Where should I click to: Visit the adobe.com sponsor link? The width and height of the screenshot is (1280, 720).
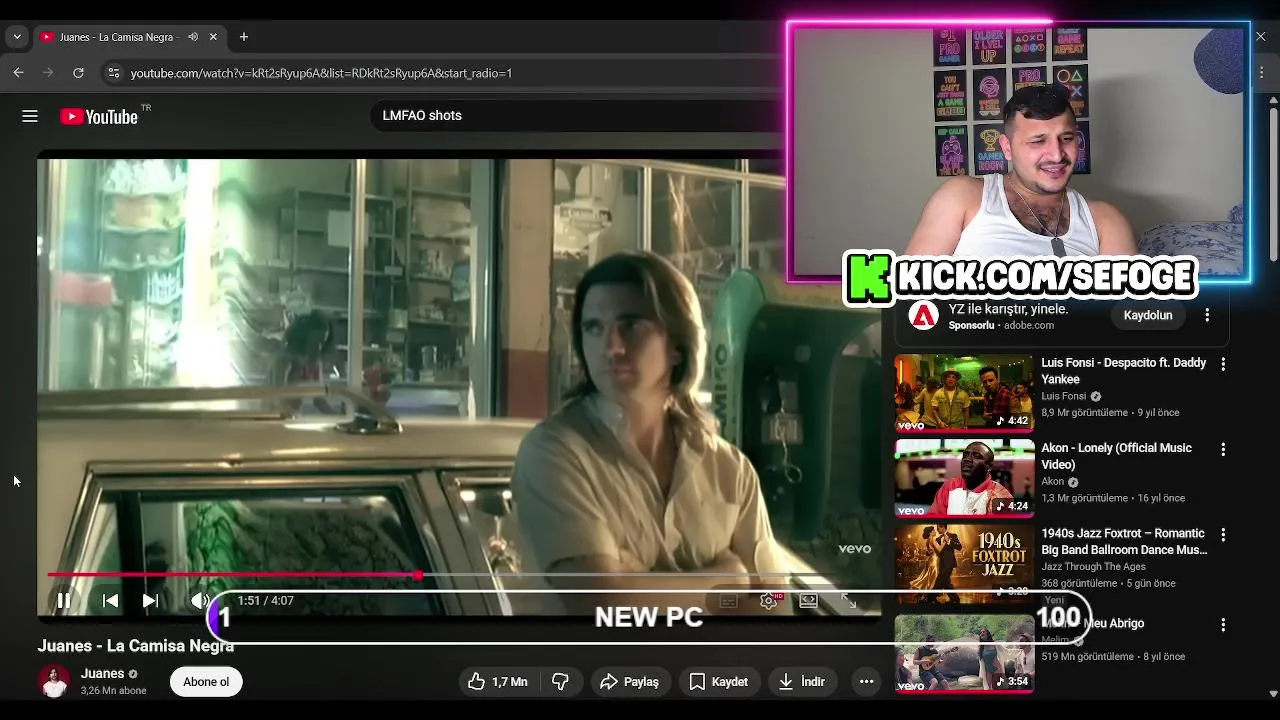point(1028,325)
